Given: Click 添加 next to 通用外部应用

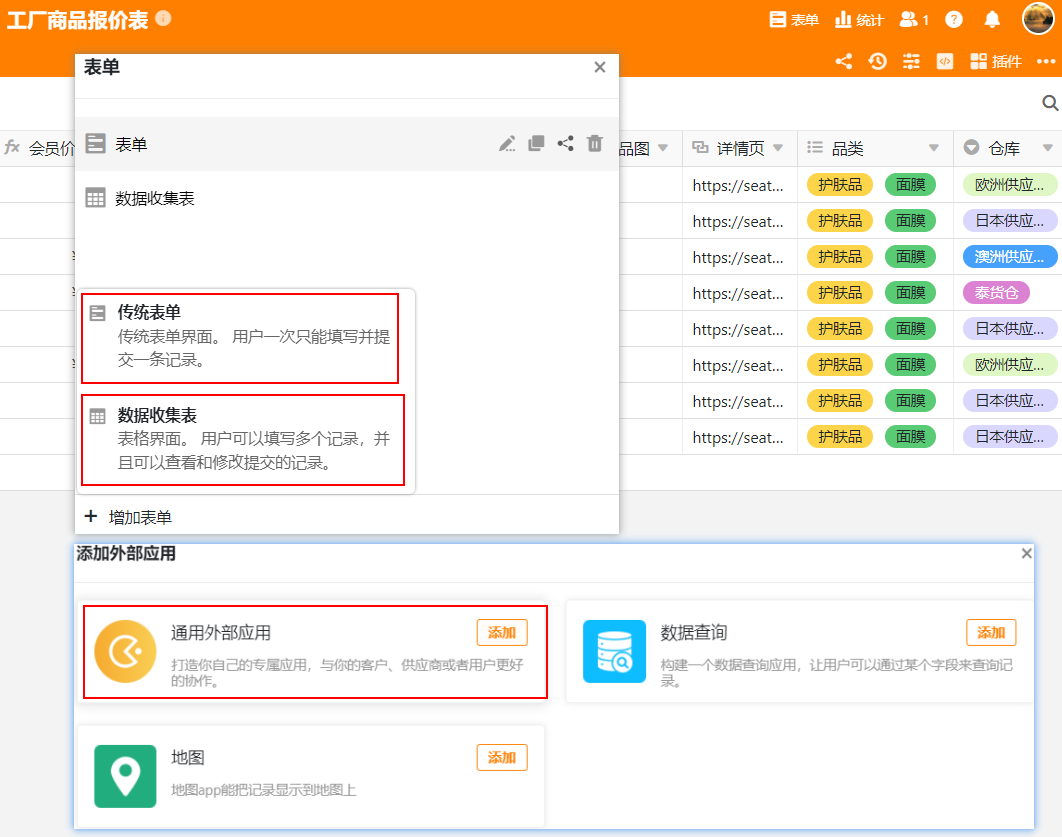Looking at the screenshot, I should pos(501,632).
